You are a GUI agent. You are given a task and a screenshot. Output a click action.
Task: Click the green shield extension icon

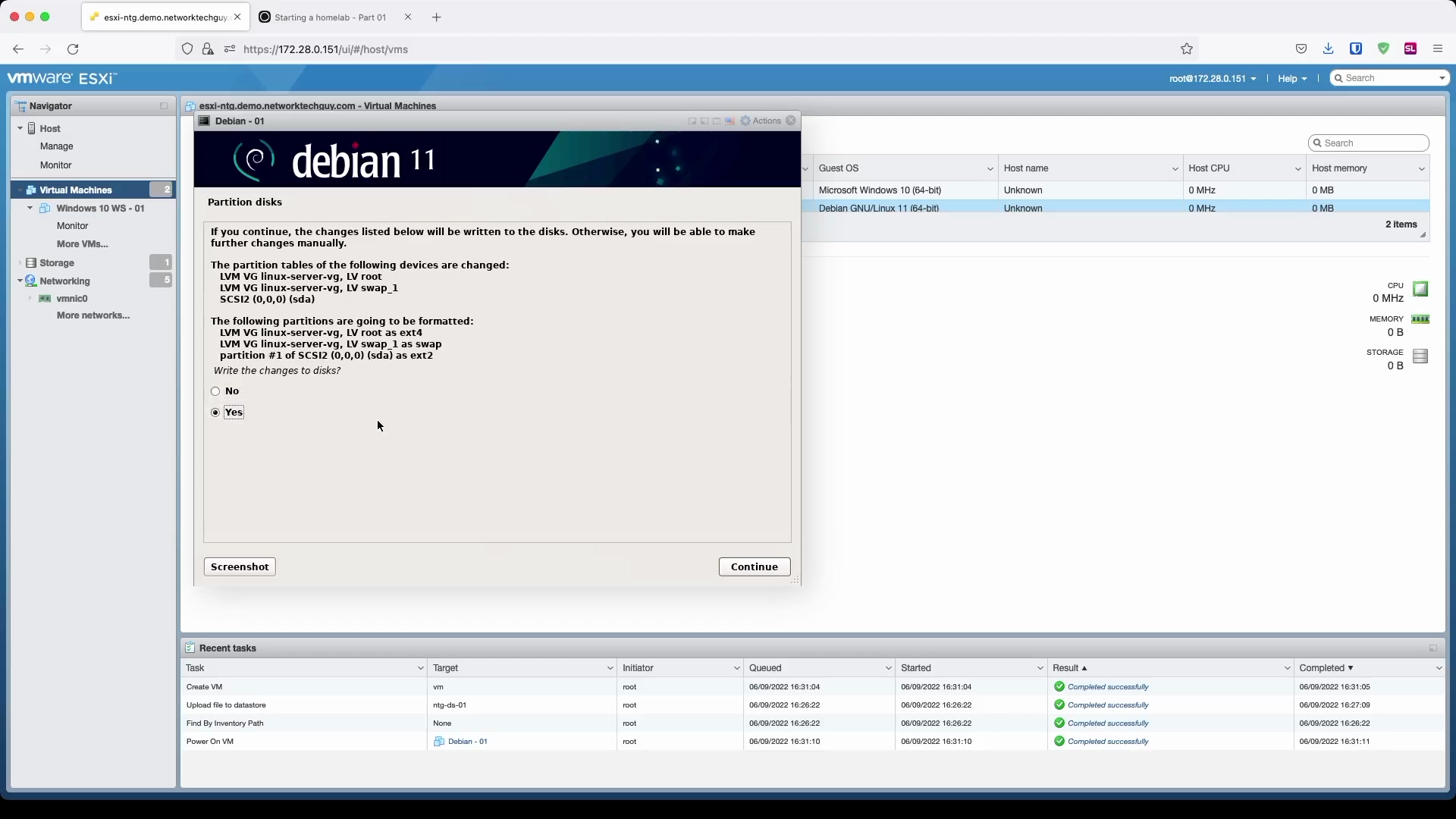tap(1383, 49)
